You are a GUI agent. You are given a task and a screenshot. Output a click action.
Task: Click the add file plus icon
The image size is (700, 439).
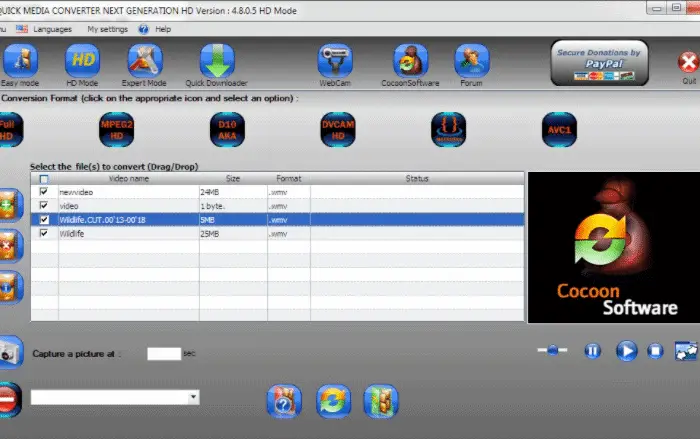(x=10, y=205)
